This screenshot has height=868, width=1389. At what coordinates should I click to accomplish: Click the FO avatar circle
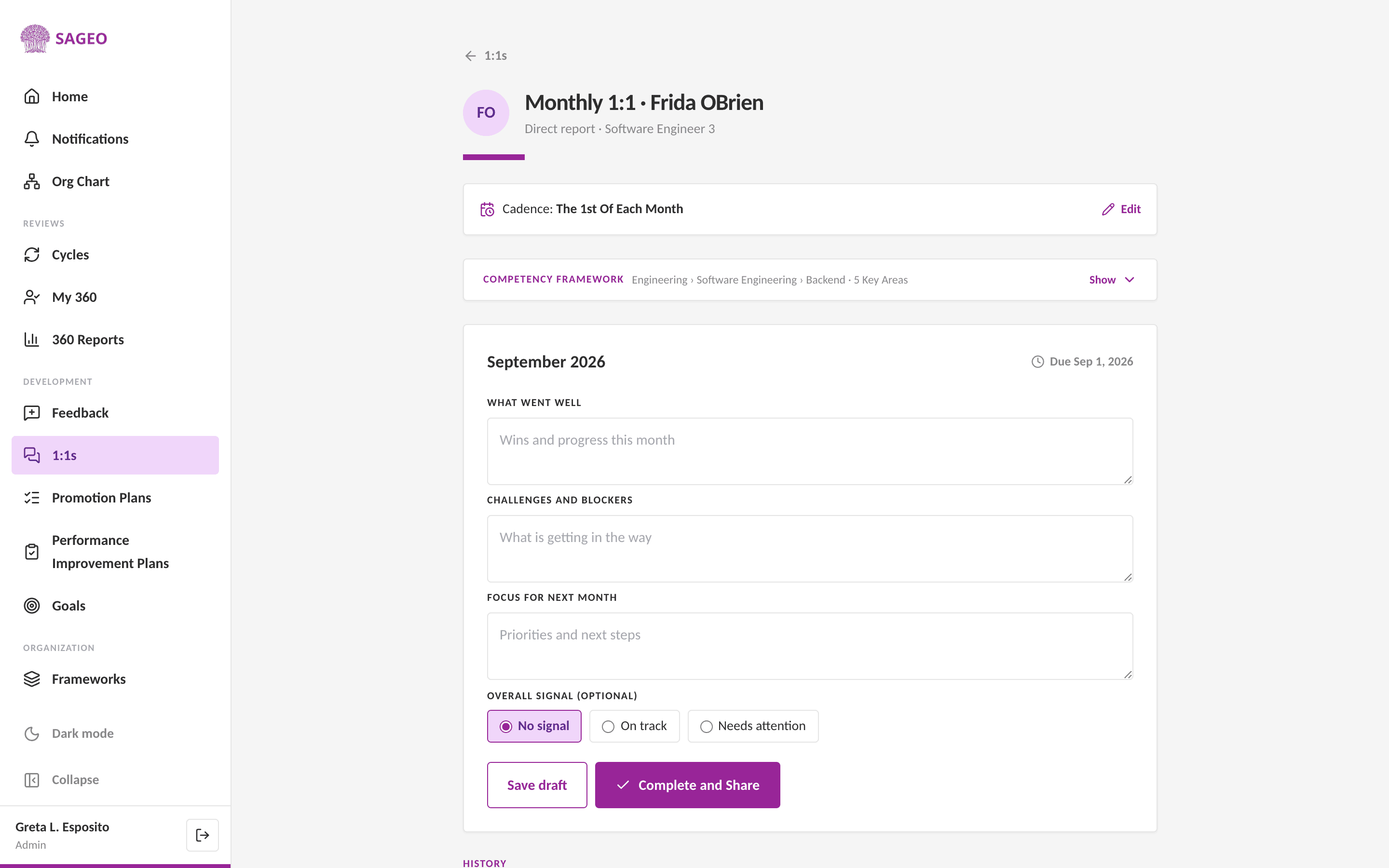[486, 112]
